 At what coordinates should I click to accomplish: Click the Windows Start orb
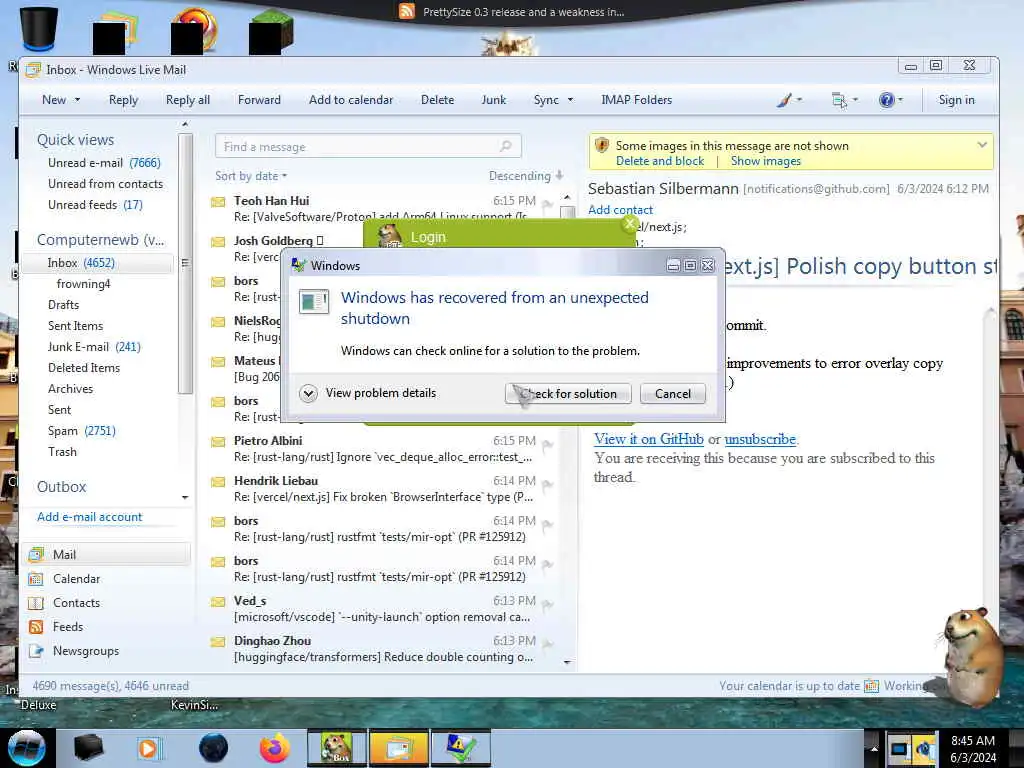tap(27, 748)
